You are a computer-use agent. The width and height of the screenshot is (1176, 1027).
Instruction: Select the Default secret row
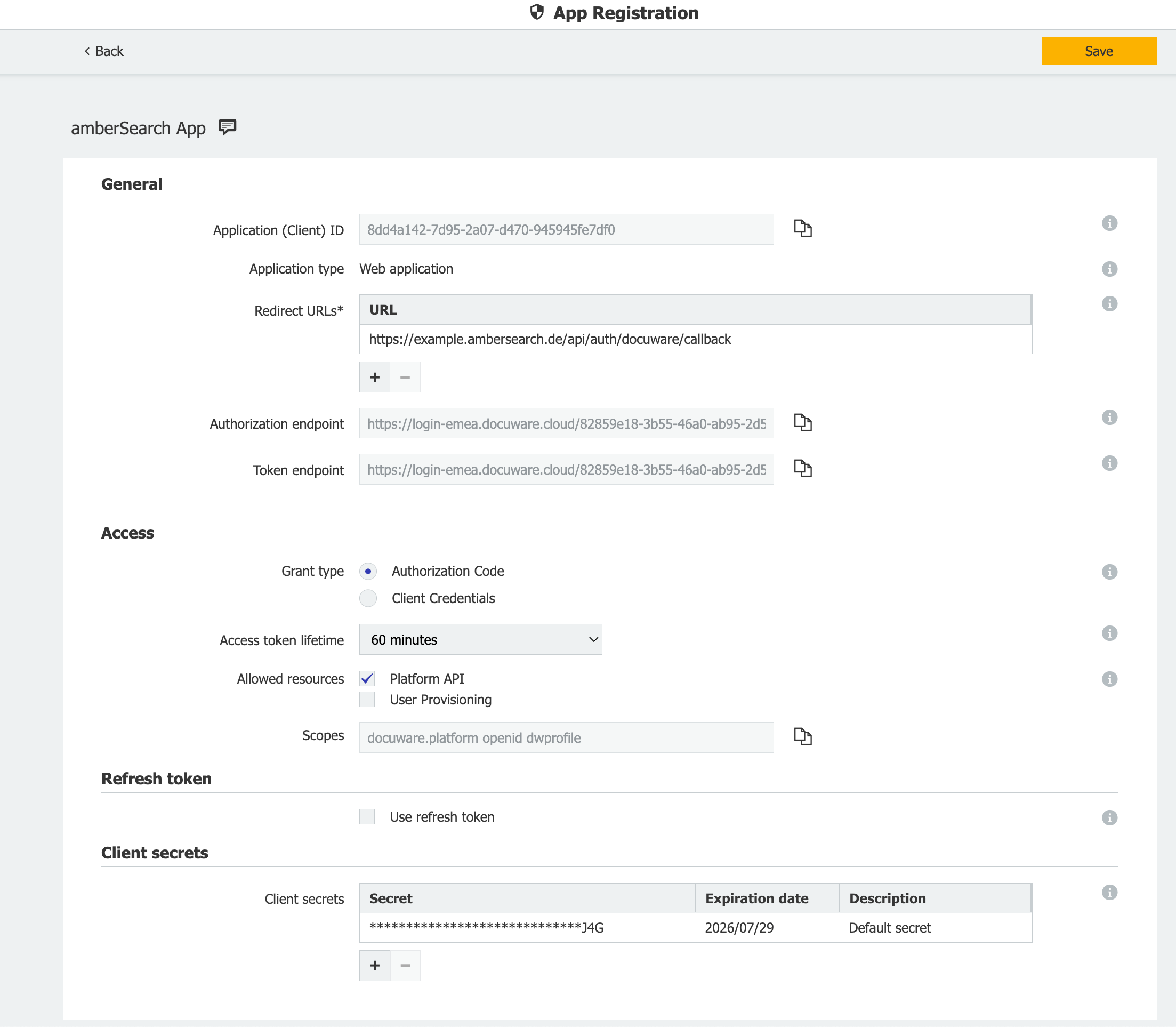[695, 928]
